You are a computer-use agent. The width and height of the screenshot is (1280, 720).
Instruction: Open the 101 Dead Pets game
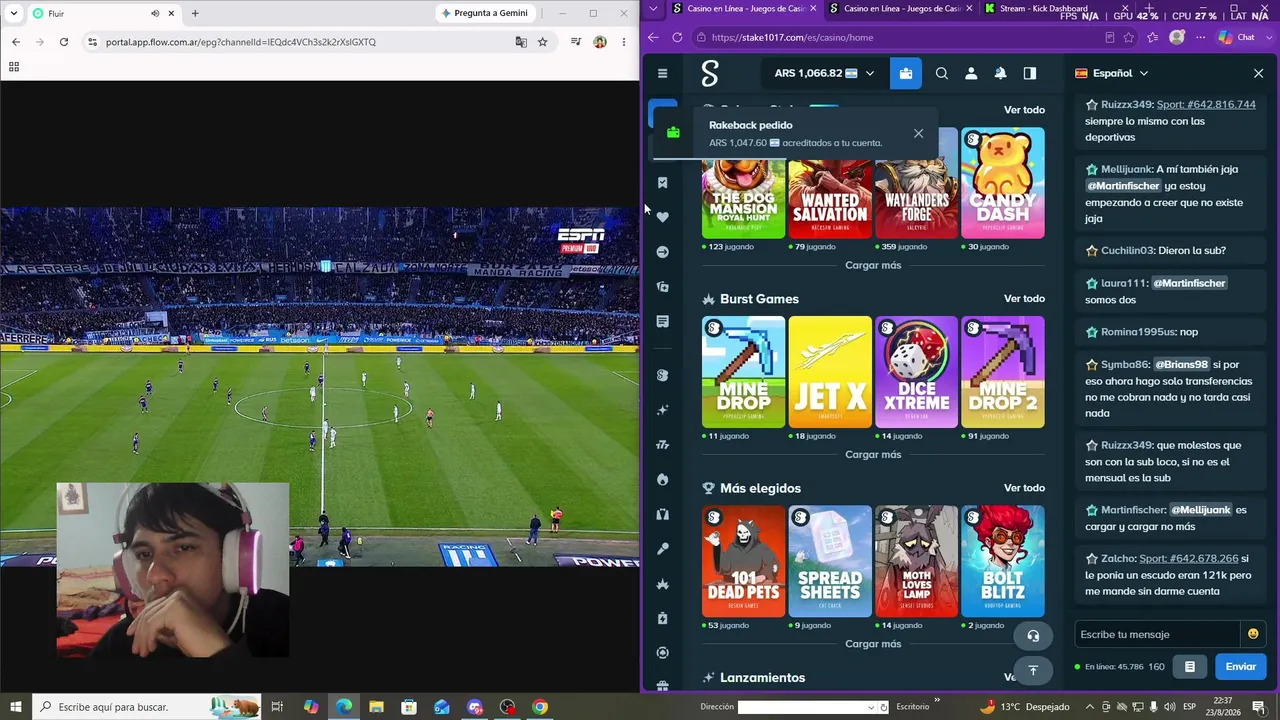[x=743, y=561]
